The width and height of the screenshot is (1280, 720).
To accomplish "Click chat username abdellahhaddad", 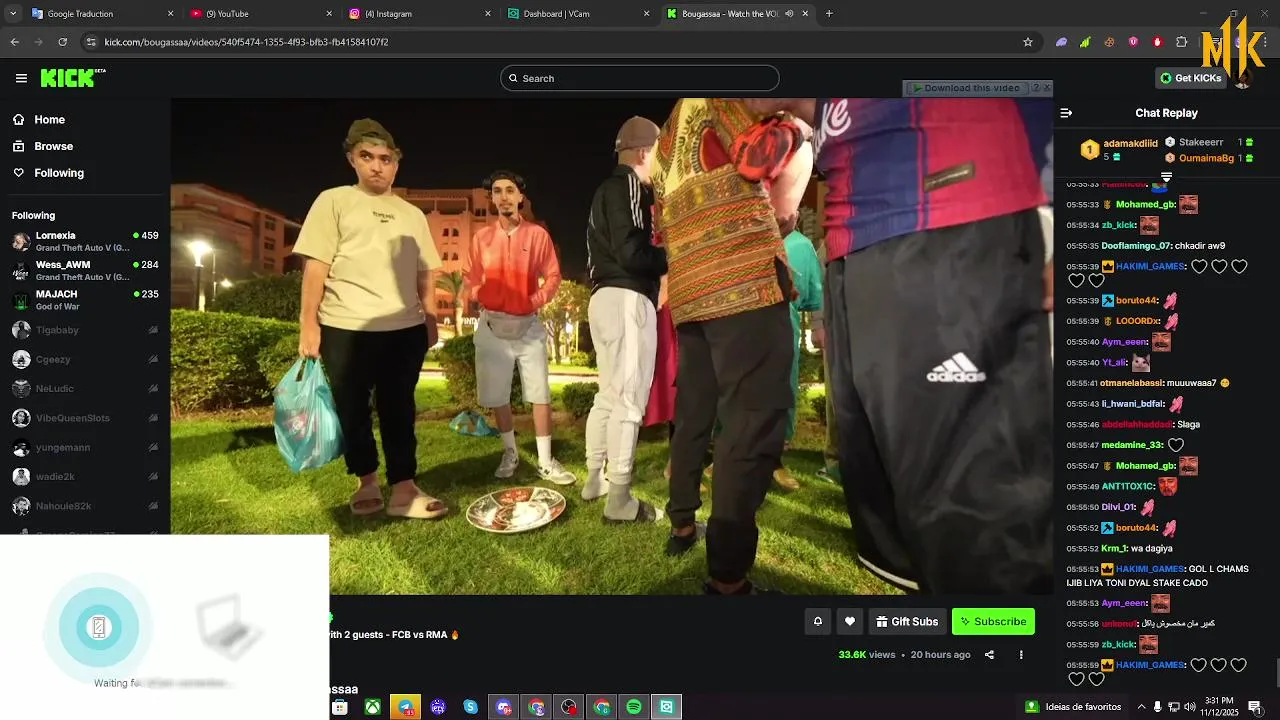I will click(x=1136, y=425).
